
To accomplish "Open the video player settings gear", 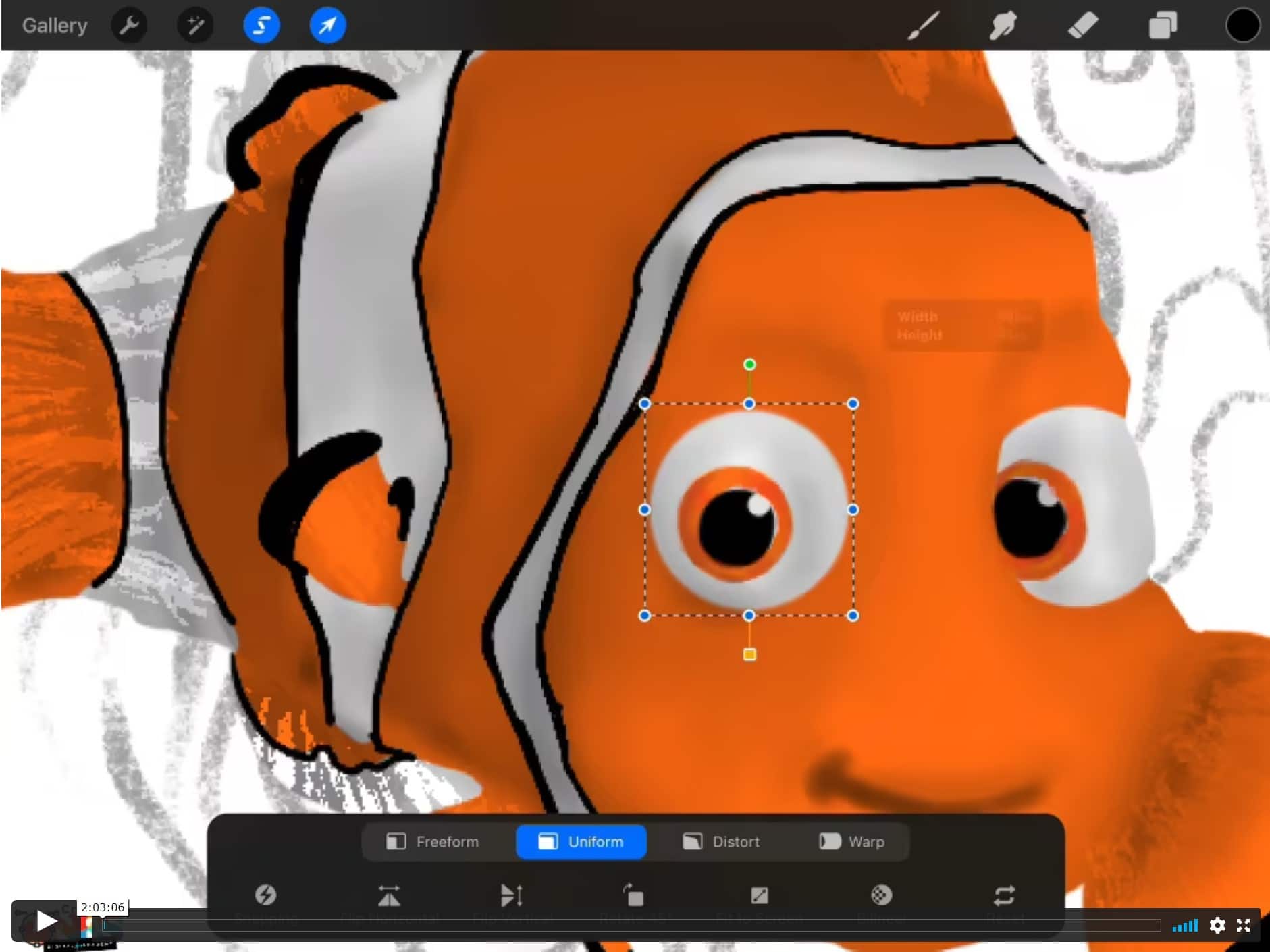I will click(1217, 925).
